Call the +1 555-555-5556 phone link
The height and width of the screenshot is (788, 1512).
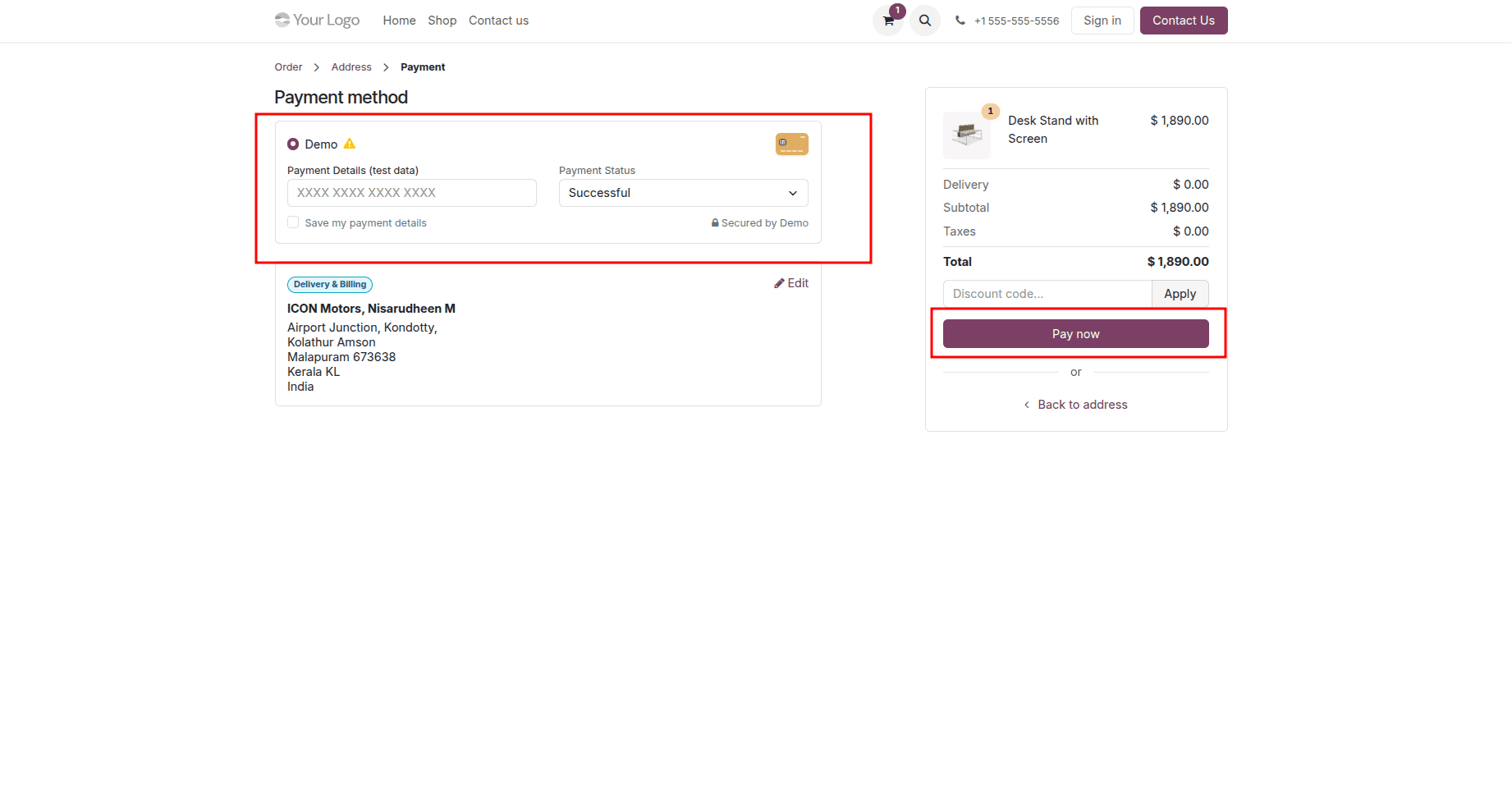click(x=1016, y=21)
